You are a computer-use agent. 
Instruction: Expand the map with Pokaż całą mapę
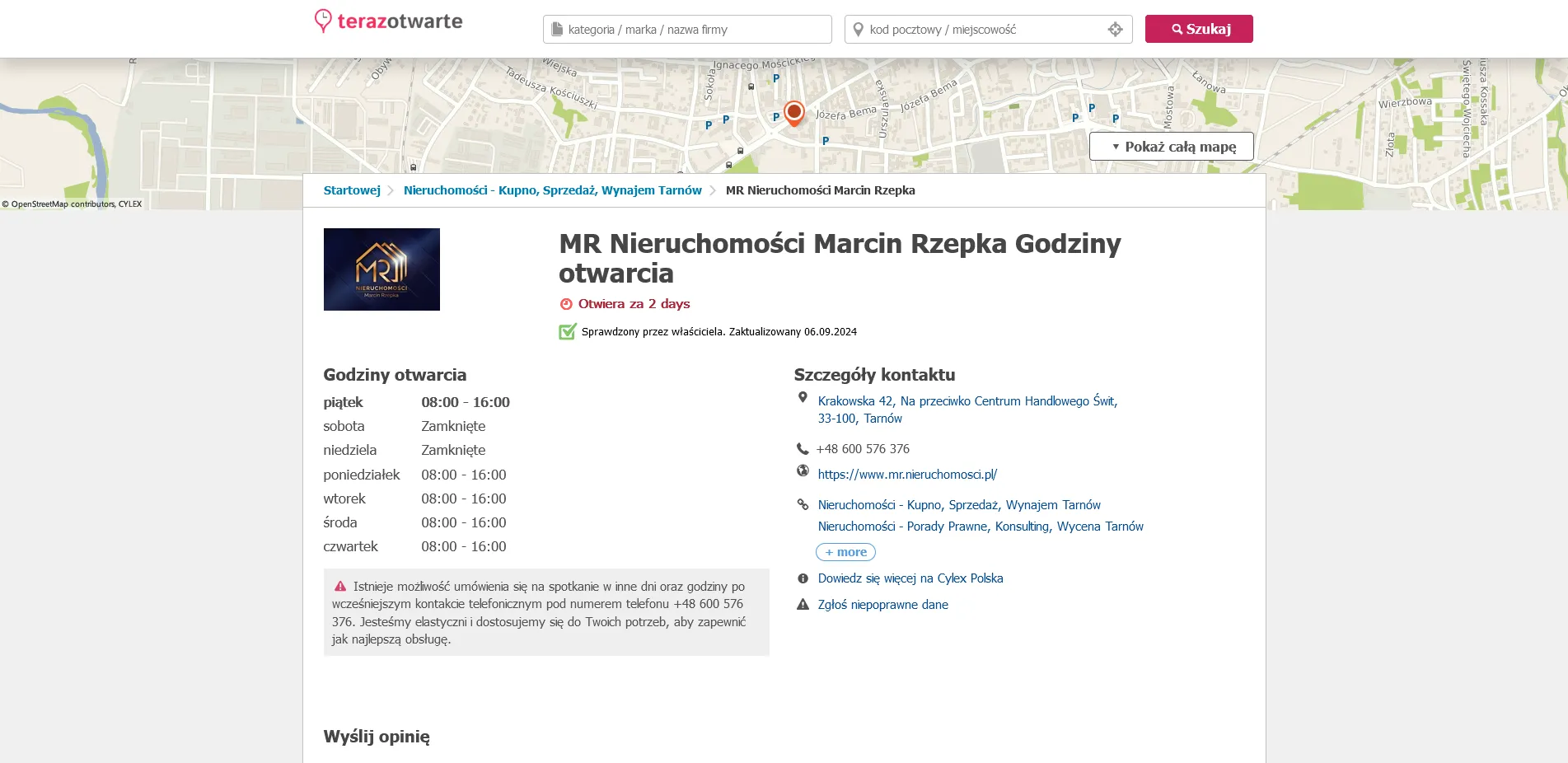click(x=1172, y=147)
